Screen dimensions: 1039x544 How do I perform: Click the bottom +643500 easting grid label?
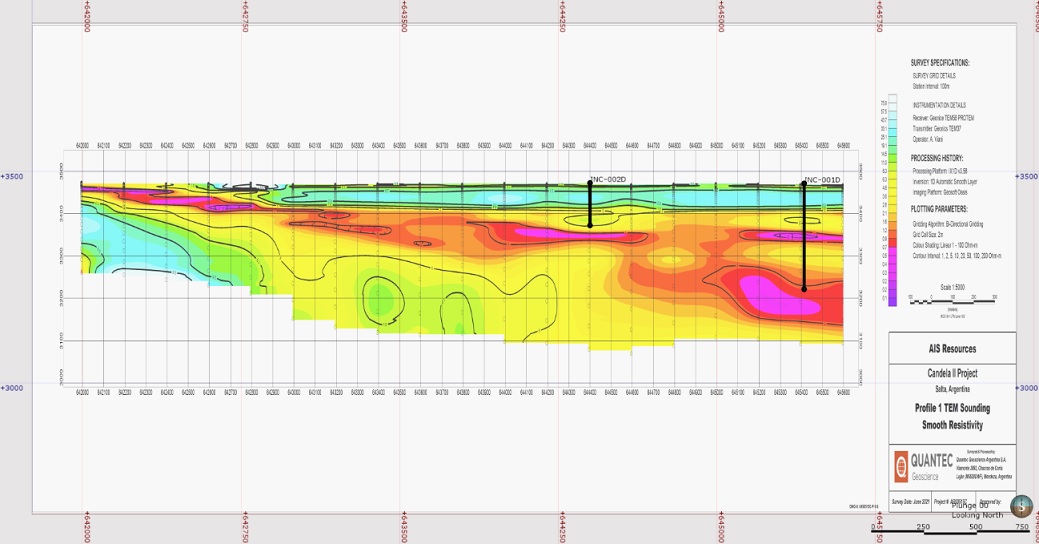(404, 527)
